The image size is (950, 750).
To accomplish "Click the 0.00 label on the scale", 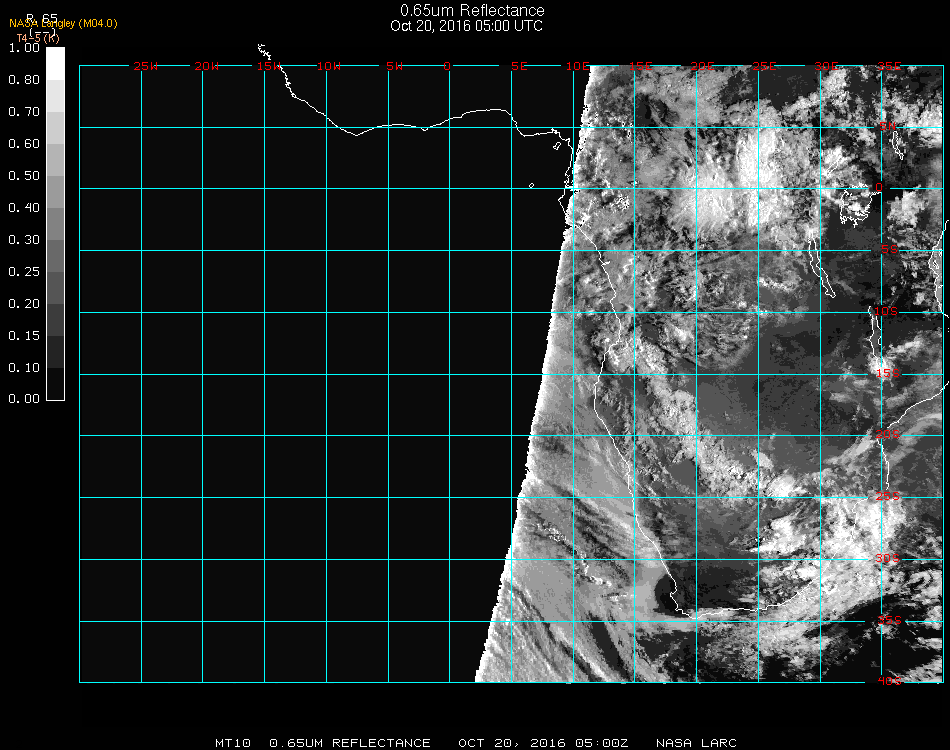I will tap(24, 399).
